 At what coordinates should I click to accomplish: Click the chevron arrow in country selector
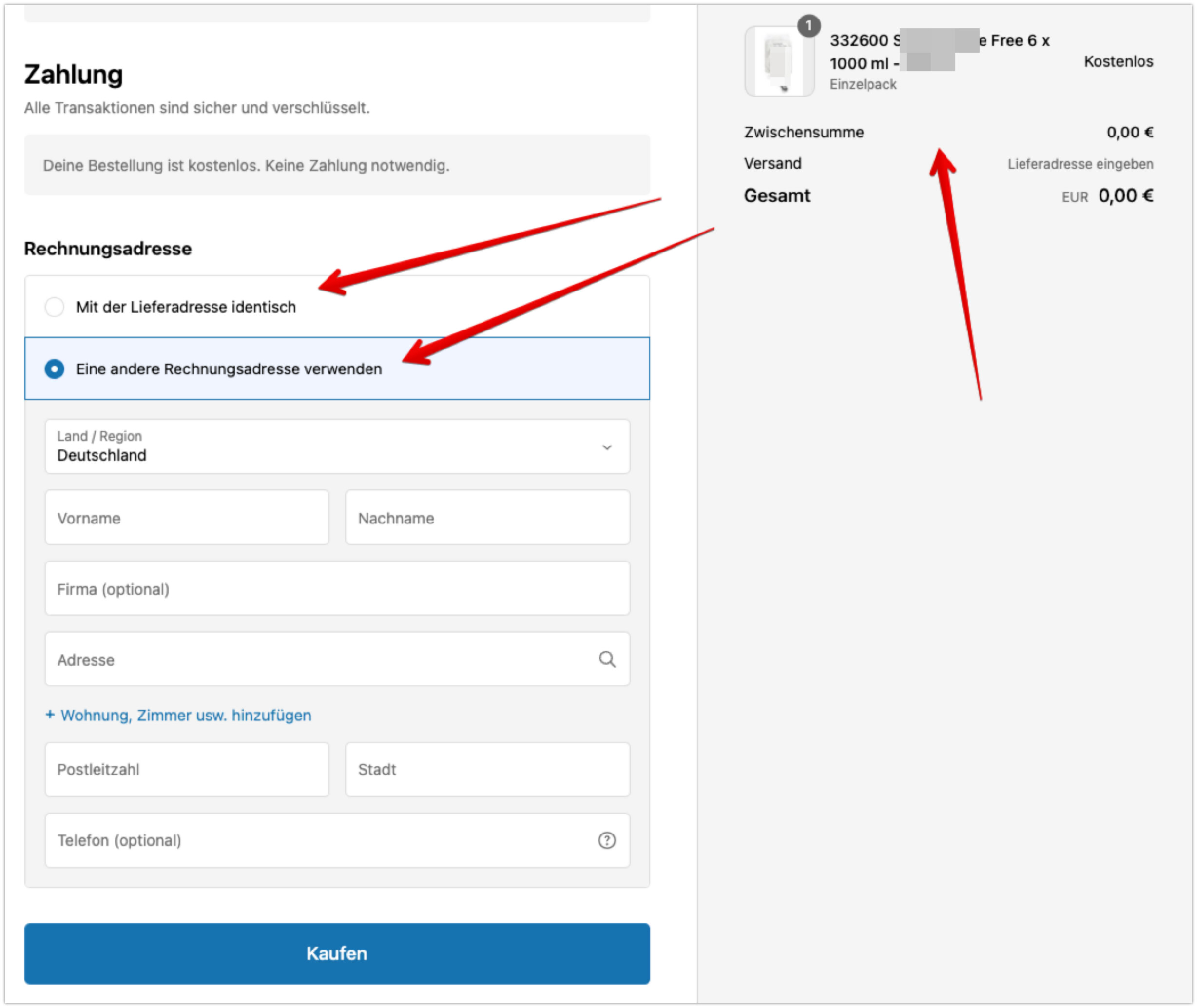pos(607,447)
